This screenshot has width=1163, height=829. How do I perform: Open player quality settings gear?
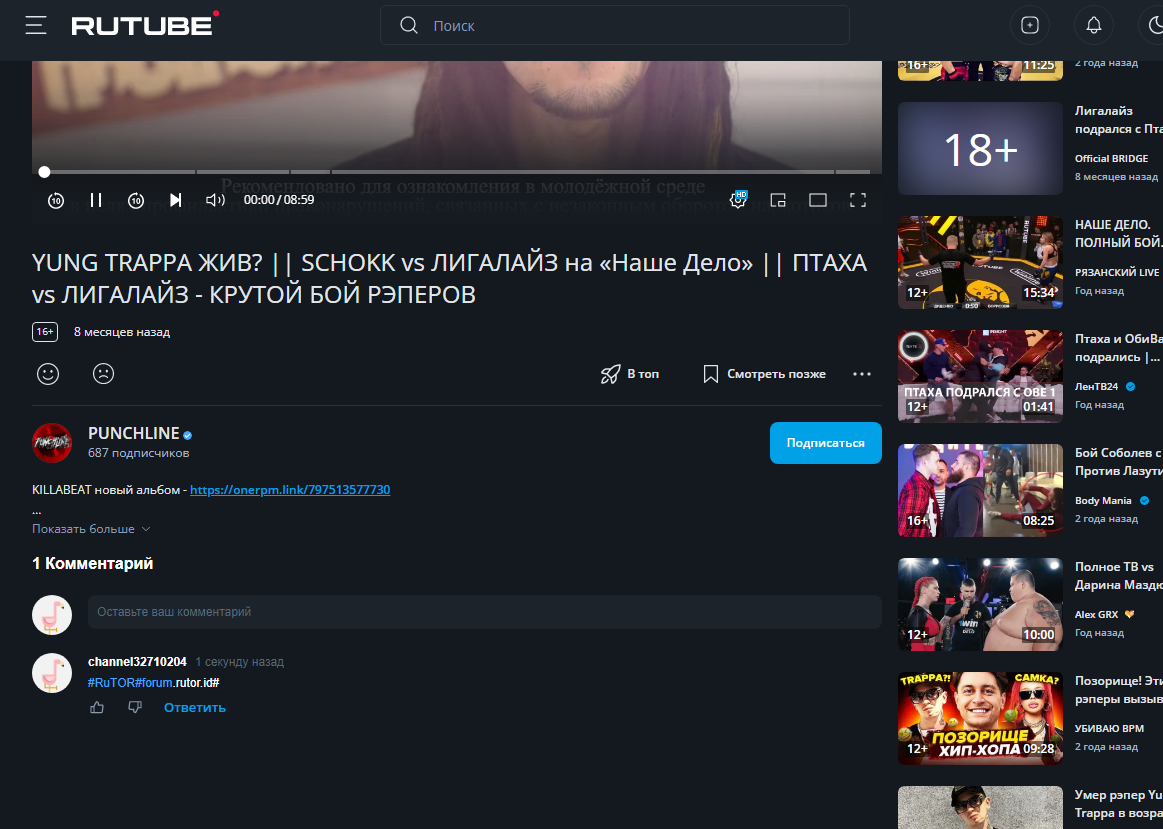(x=738, y=199)
